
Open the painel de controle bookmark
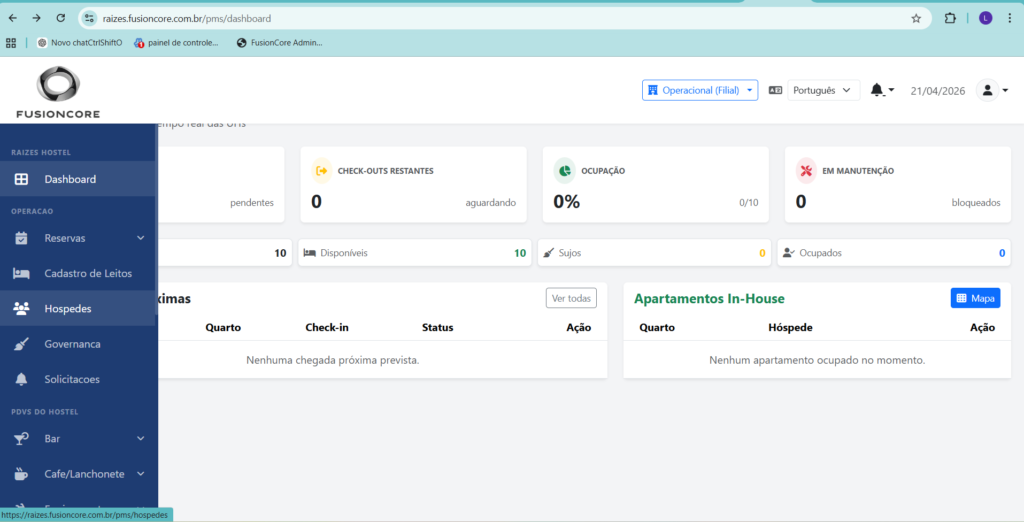(x=176, y=43)
